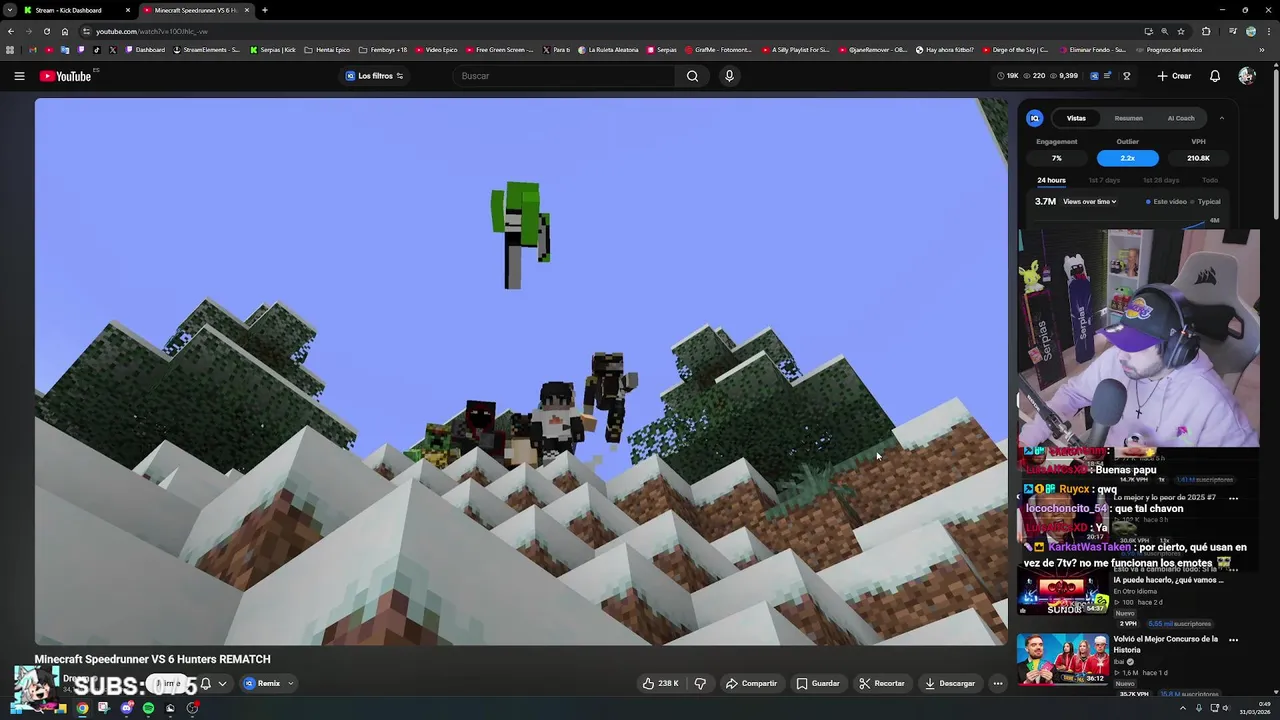
Task: Select the 1st 7 days tab
Action: click(1104, 180)
